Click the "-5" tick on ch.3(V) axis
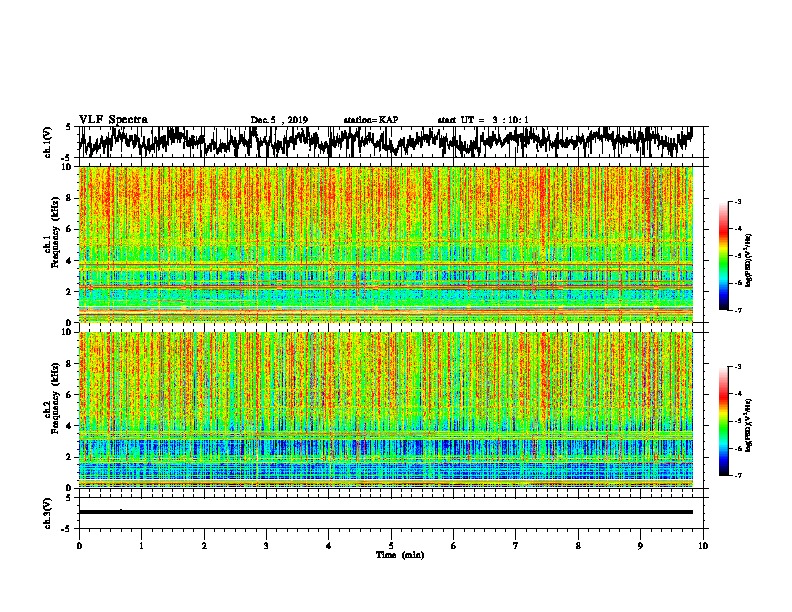Image resolution: width=792 pixels, height=612 pixels. pos(68,528)
